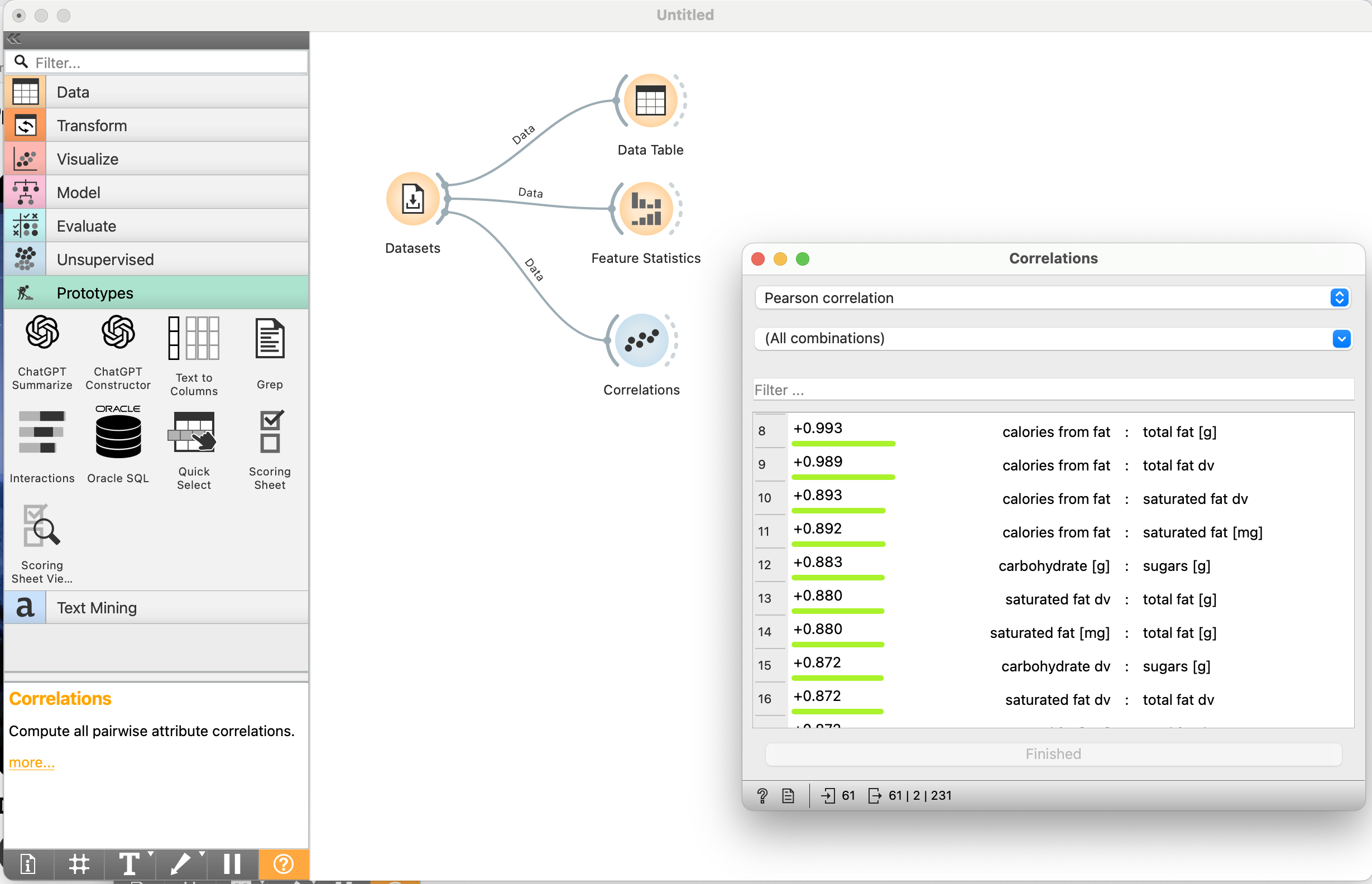Viewport: 1372px width, 884px height.
Task: Open the (All combinations) feature dropdown
Action: pyautogui.click(x=1052, y=338)
